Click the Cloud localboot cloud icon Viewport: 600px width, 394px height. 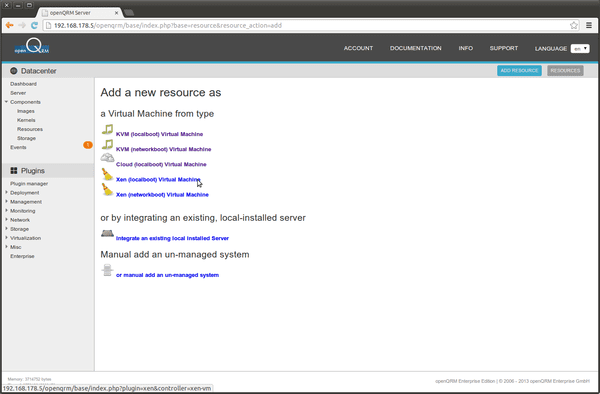[107, 158]
